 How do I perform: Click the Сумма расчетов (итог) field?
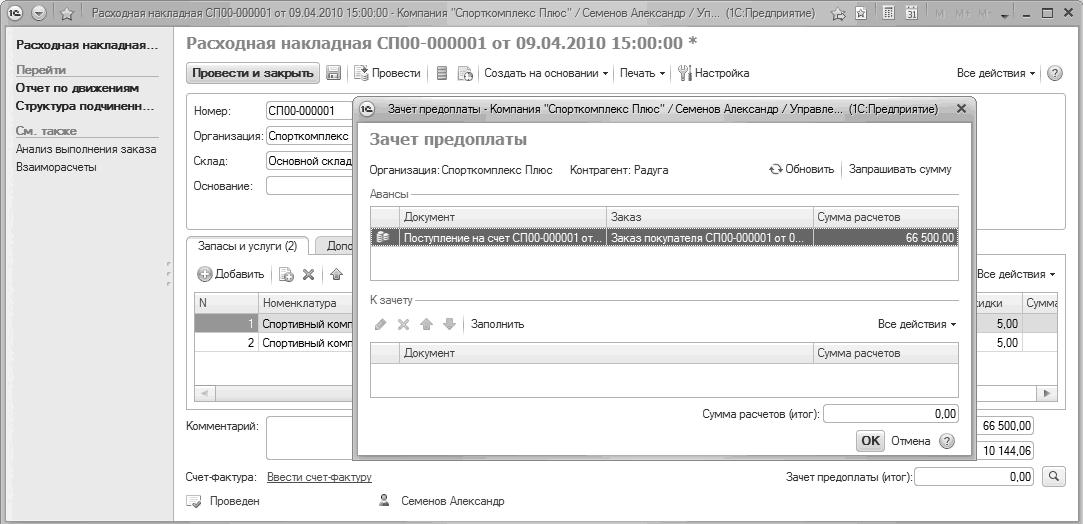coord(891,414)
